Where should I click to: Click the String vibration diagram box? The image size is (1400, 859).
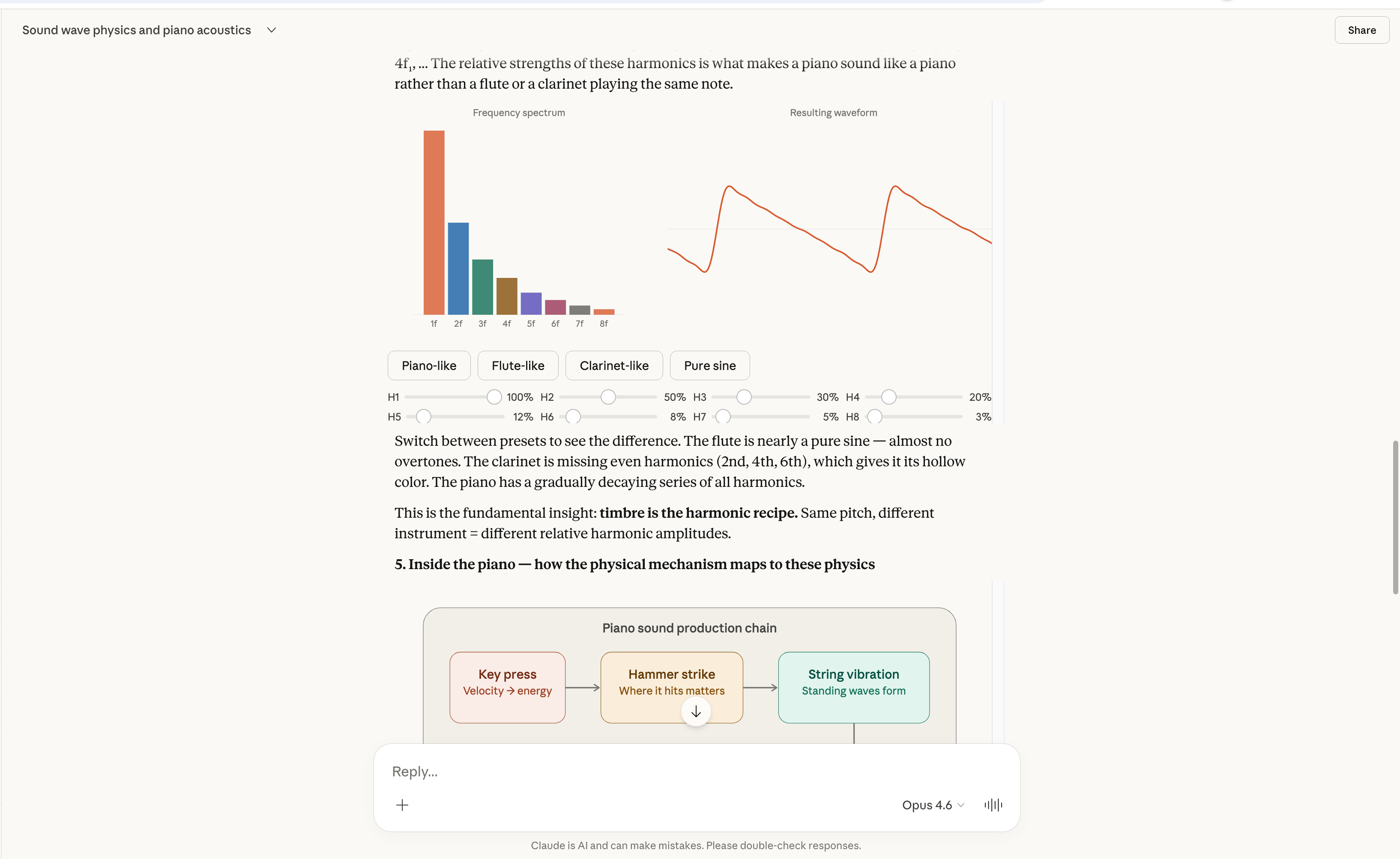coord(853,687)
